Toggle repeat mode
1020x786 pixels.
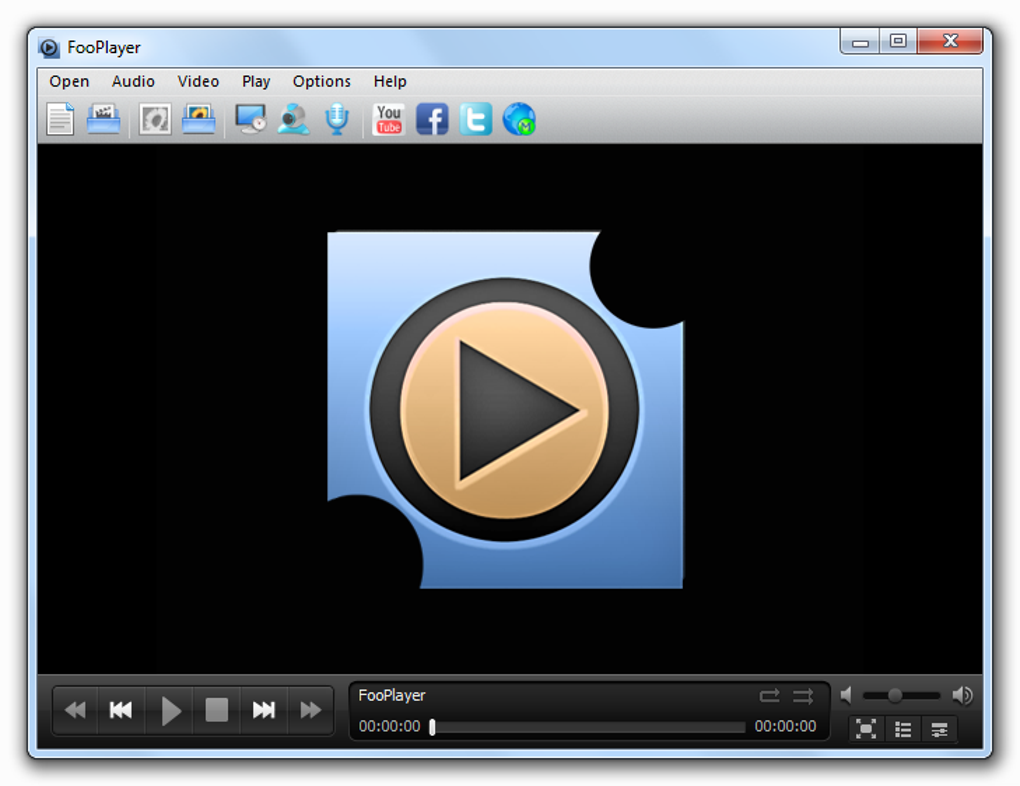point(770,696)
